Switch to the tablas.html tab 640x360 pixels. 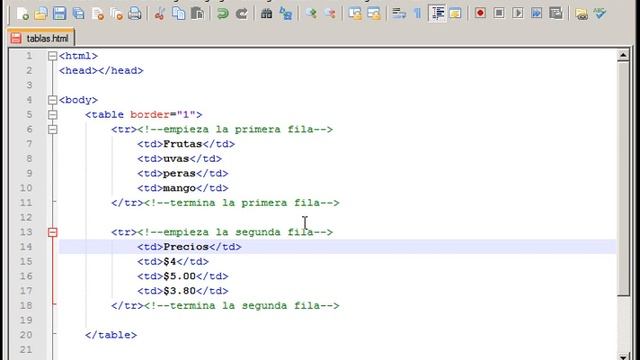[x=41, y=38]
